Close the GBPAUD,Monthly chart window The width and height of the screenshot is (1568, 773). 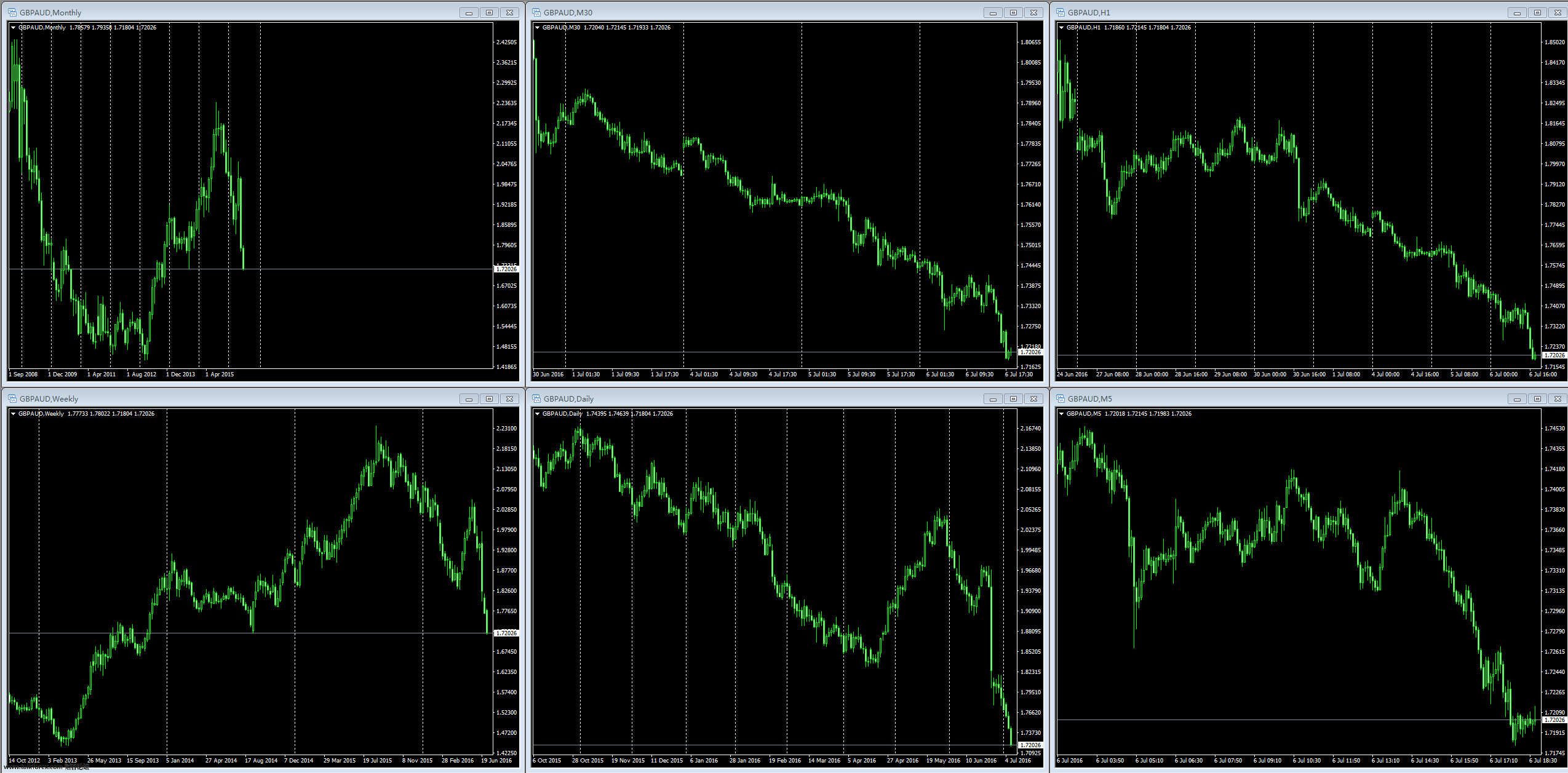pos(509,12)
